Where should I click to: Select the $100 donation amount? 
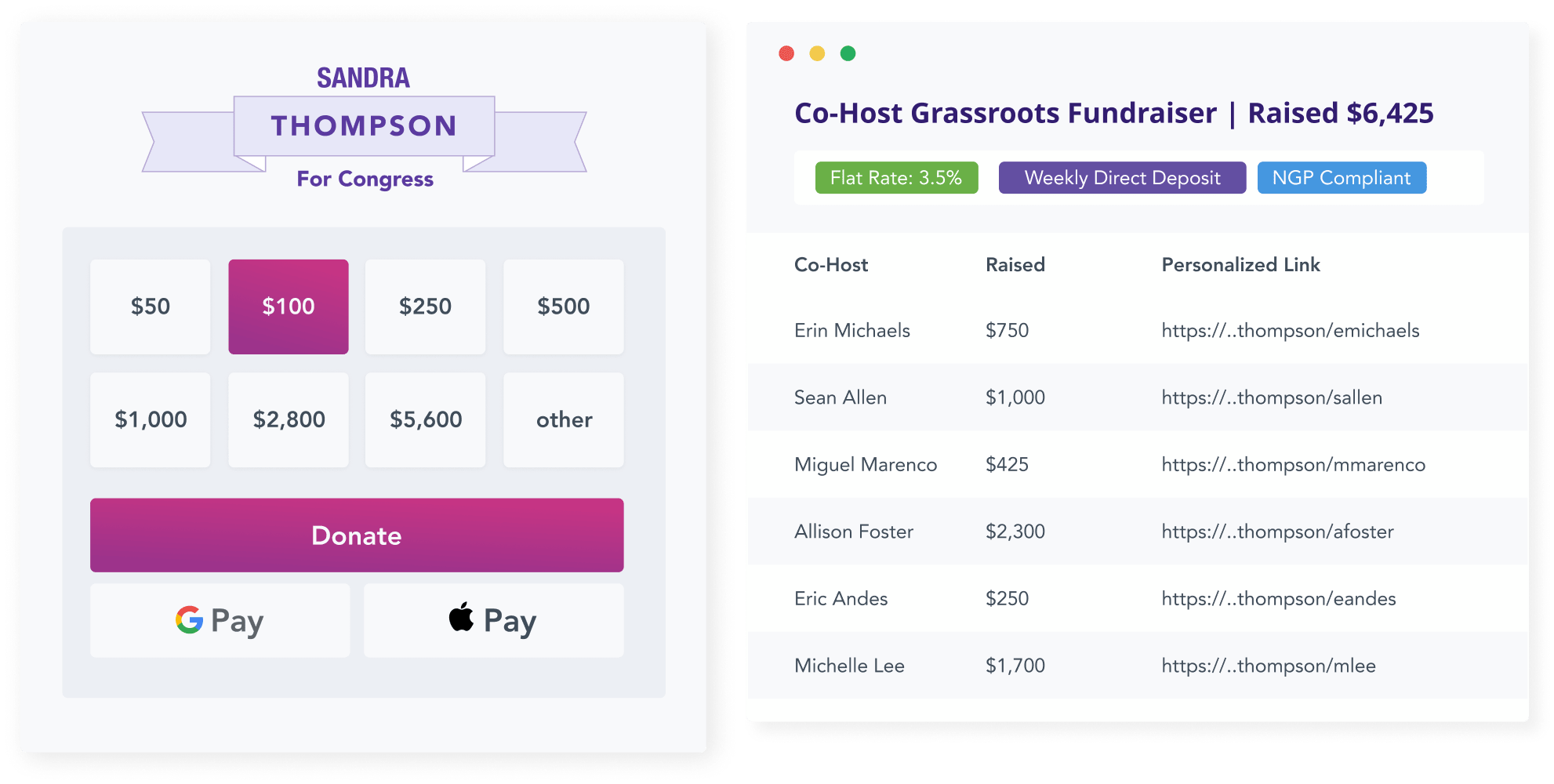pyautogui.click(x=288, y=307)
